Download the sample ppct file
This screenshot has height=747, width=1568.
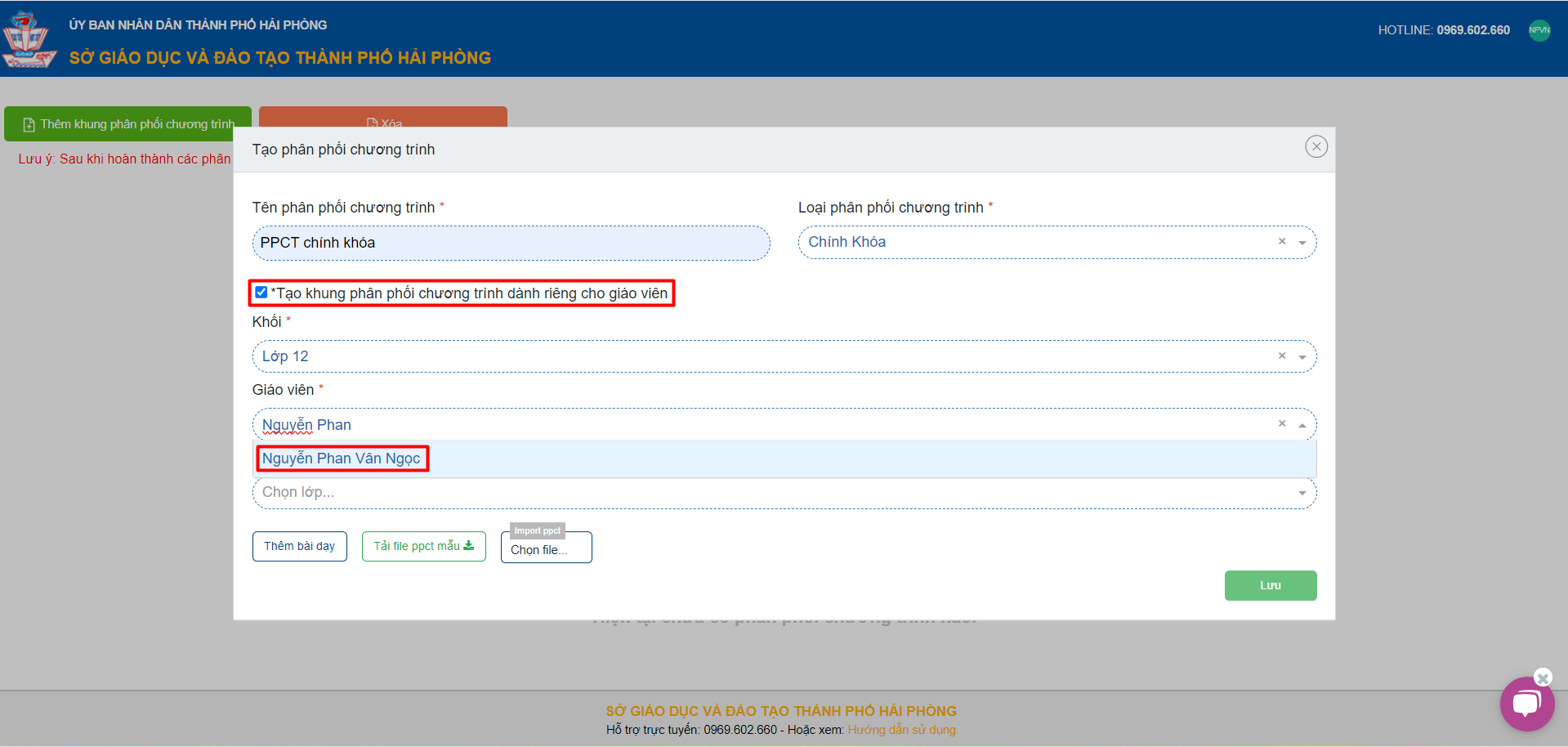click(423, 546)
